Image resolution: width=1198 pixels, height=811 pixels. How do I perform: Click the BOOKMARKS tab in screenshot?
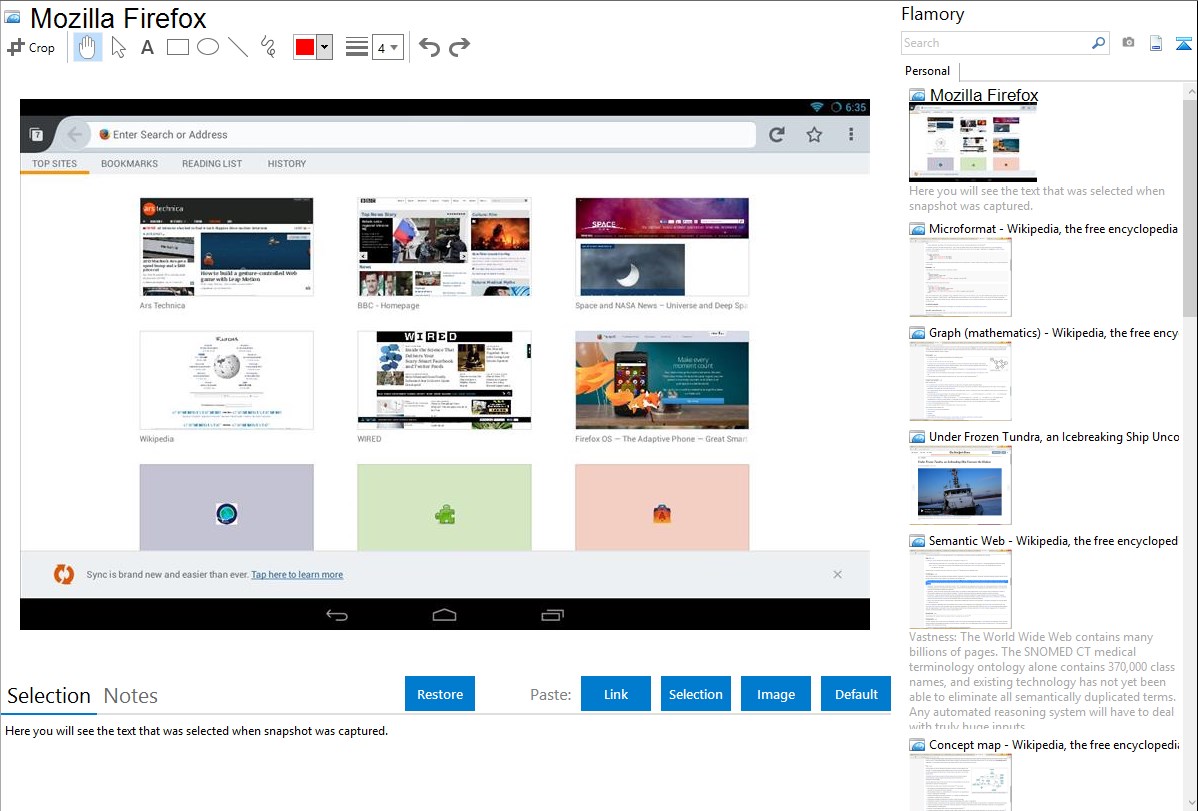pos(129,164)
